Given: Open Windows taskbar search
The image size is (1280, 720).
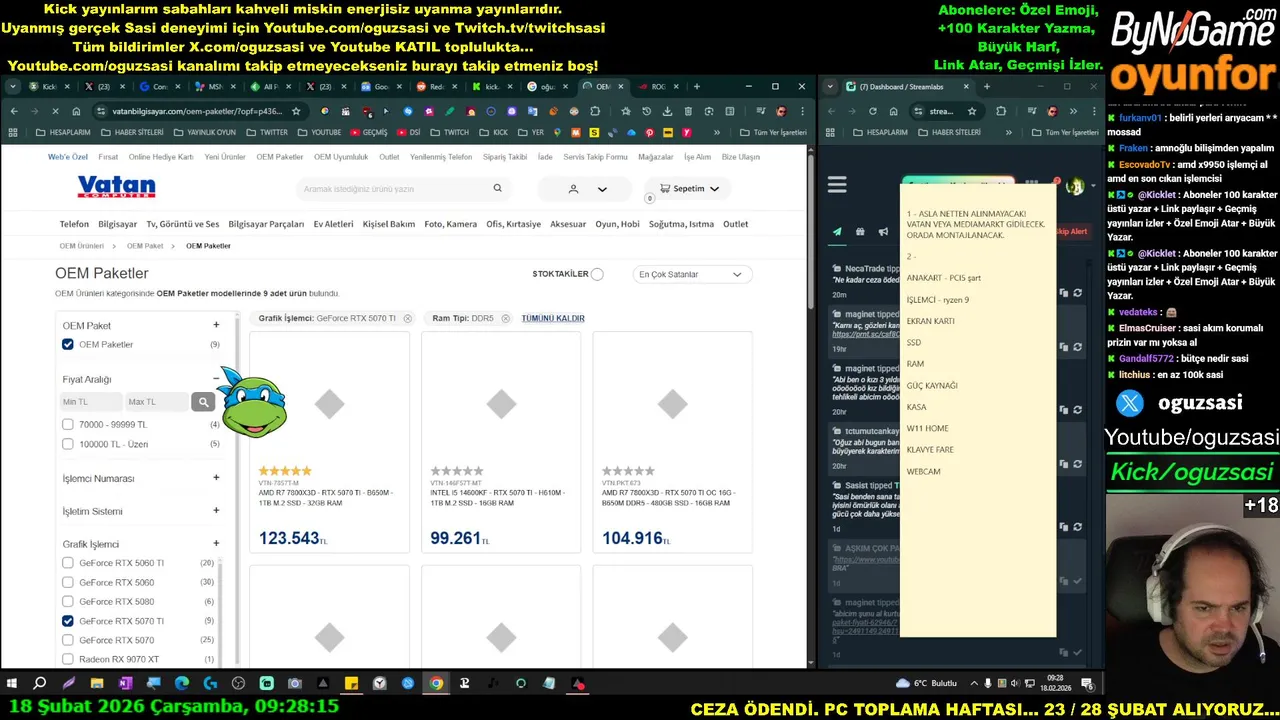Looking at the screenshot, I should 40,684.
